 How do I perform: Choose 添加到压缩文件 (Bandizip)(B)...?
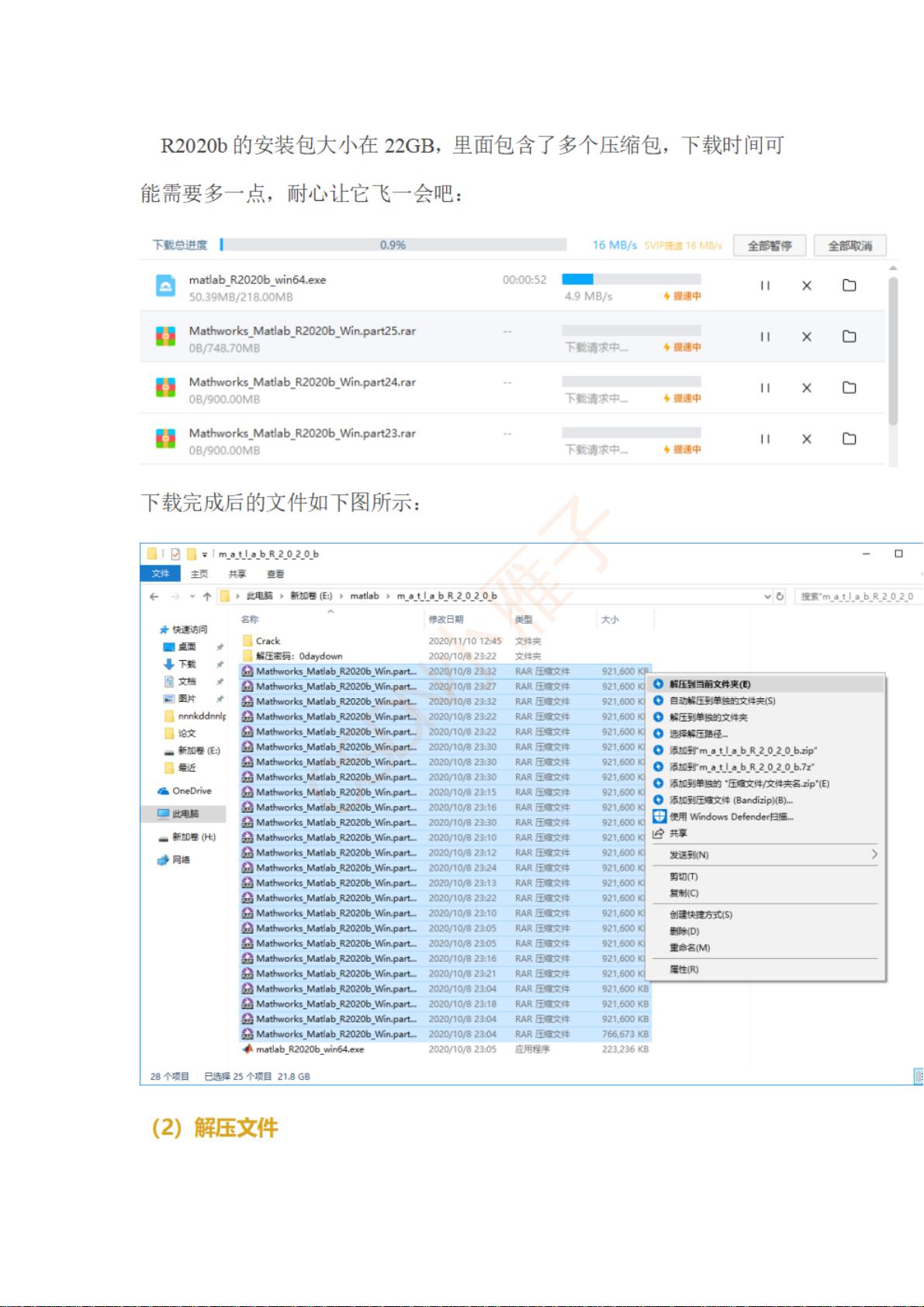pos(767,800)
